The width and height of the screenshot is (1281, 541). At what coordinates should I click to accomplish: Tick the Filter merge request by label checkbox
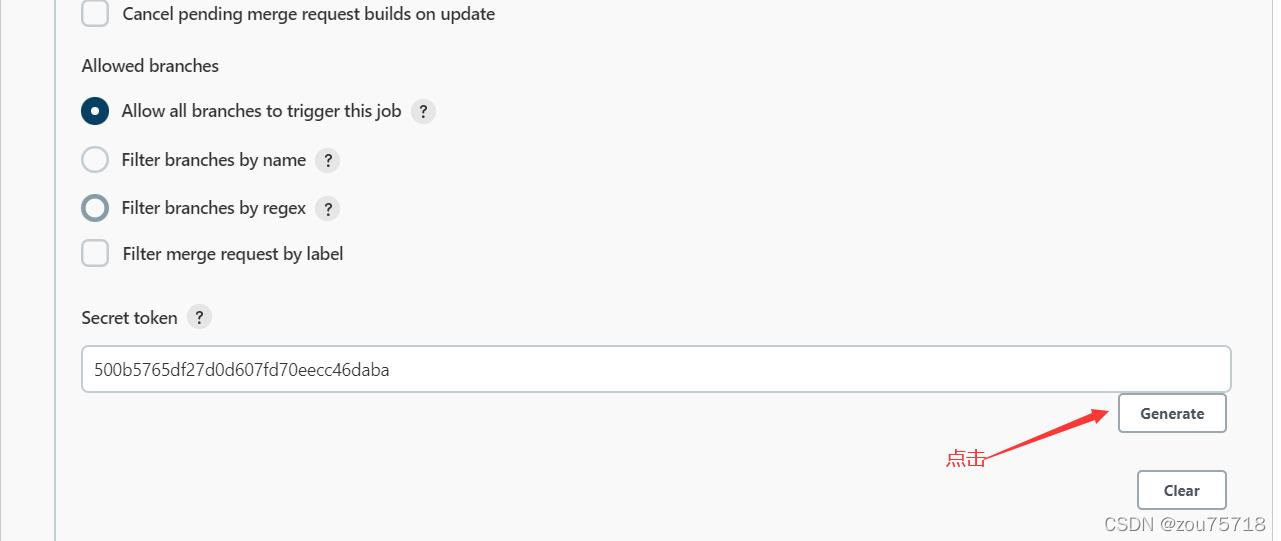(95, 253)
